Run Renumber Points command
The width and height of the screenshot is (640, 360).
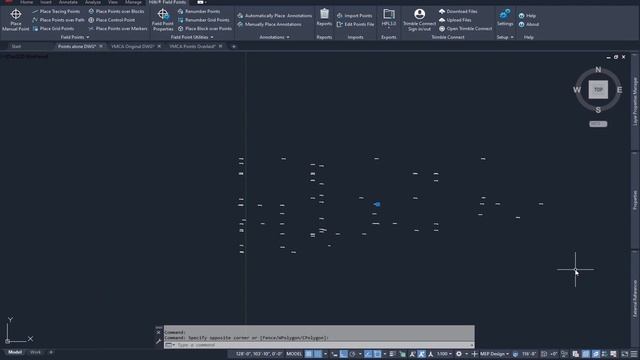[x=199, y=11]
